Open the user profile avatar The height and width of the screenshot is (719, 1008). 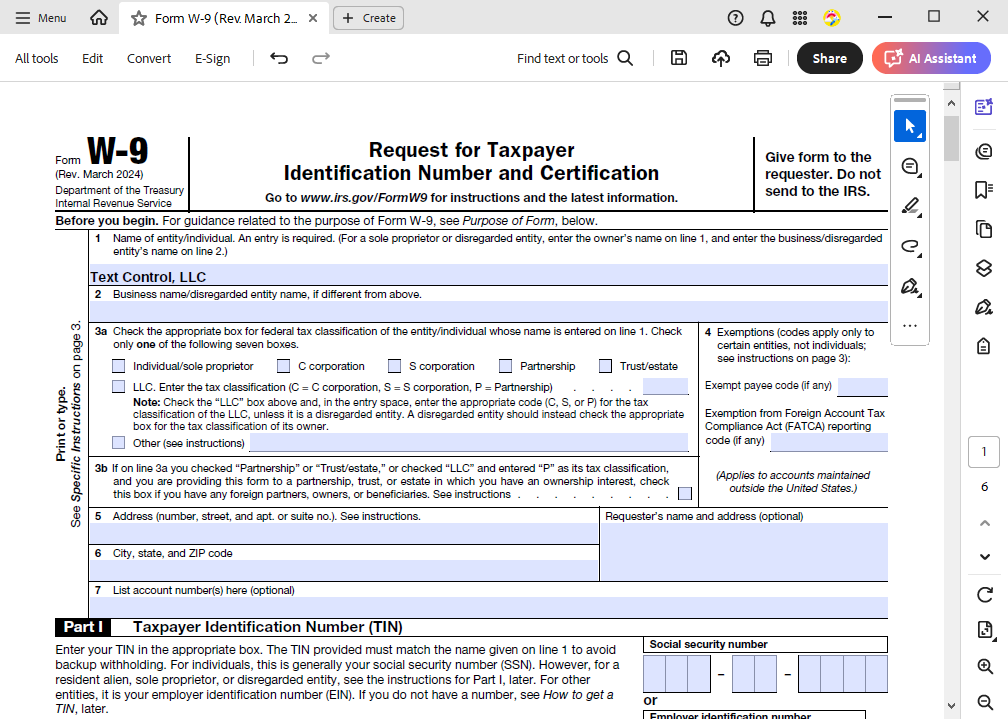832,18
